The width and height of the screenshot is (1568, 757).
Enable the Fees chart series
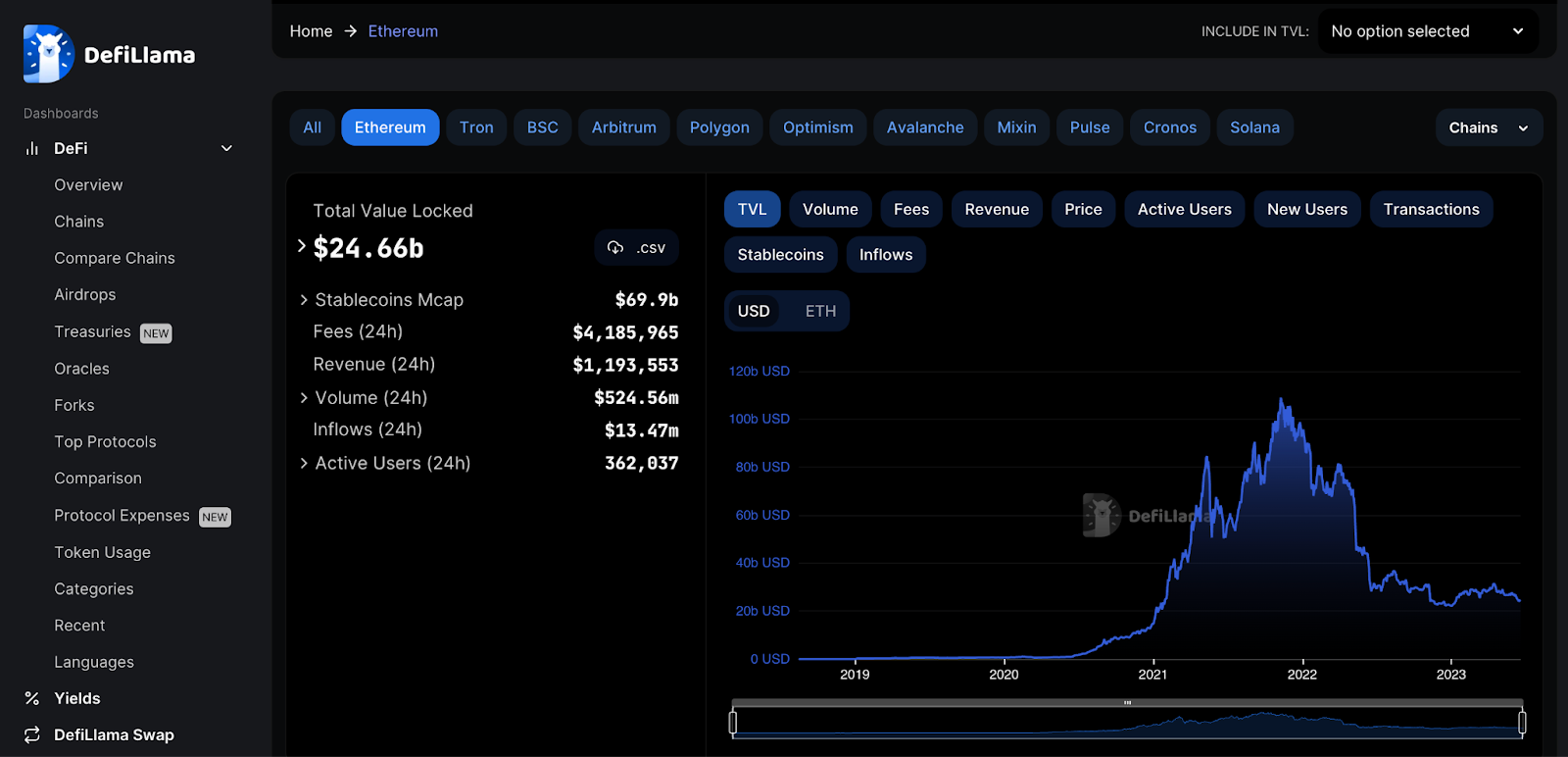coord(911,209)
